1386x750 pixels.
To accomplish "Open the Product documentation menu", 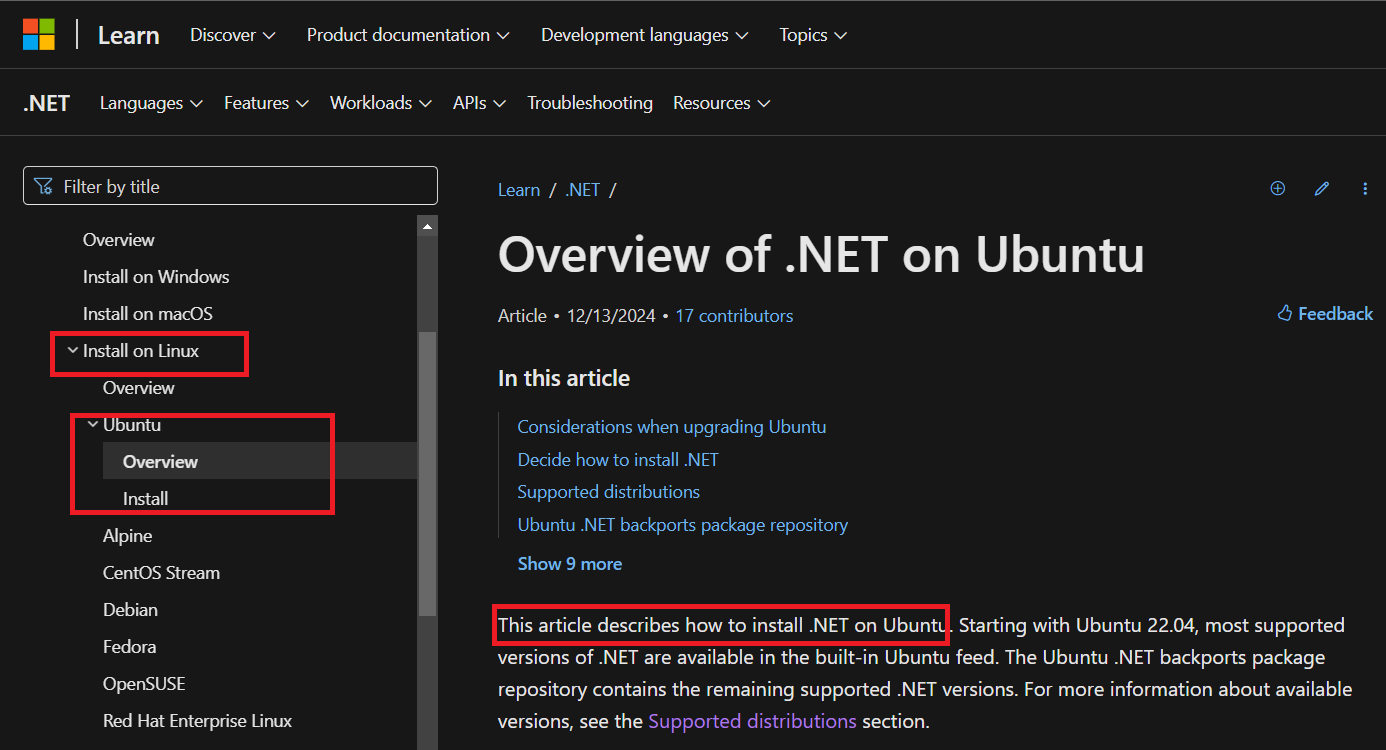I will [x=408, y=35].
